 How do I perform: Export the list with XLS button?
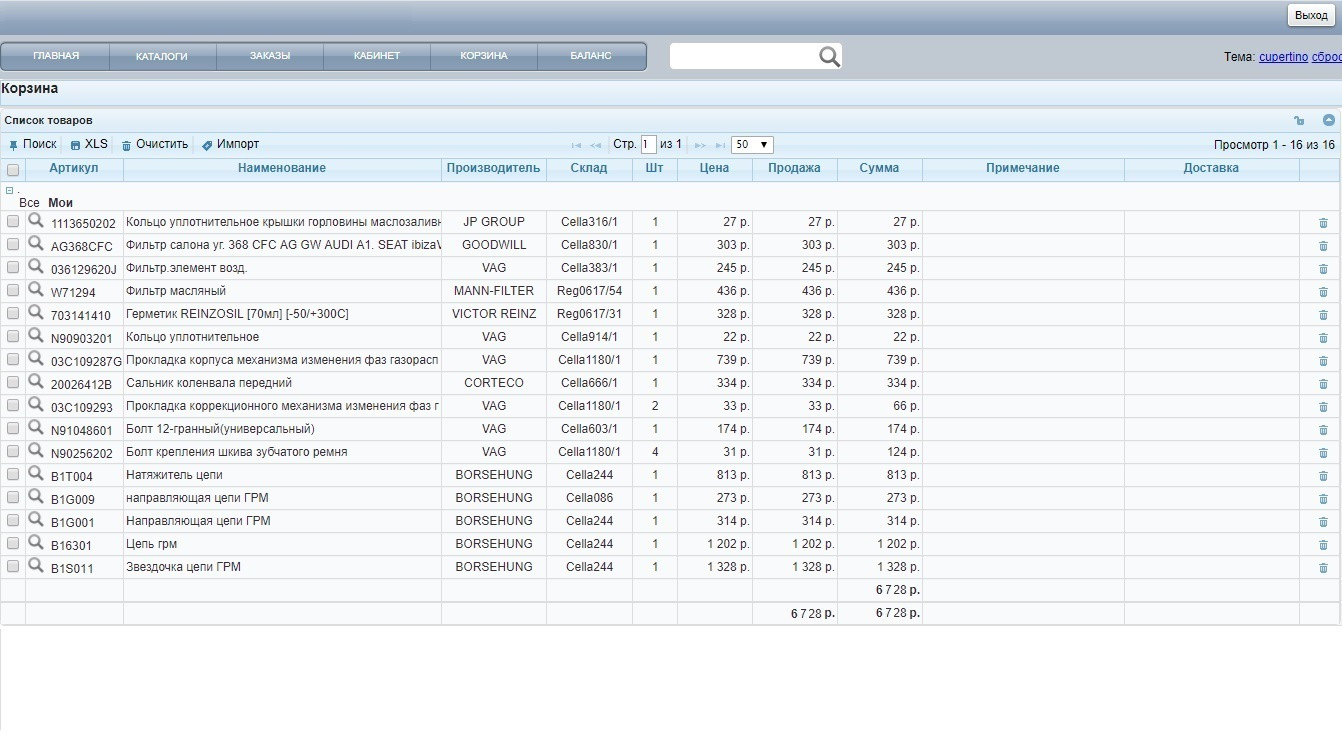(x=89, y=144)
